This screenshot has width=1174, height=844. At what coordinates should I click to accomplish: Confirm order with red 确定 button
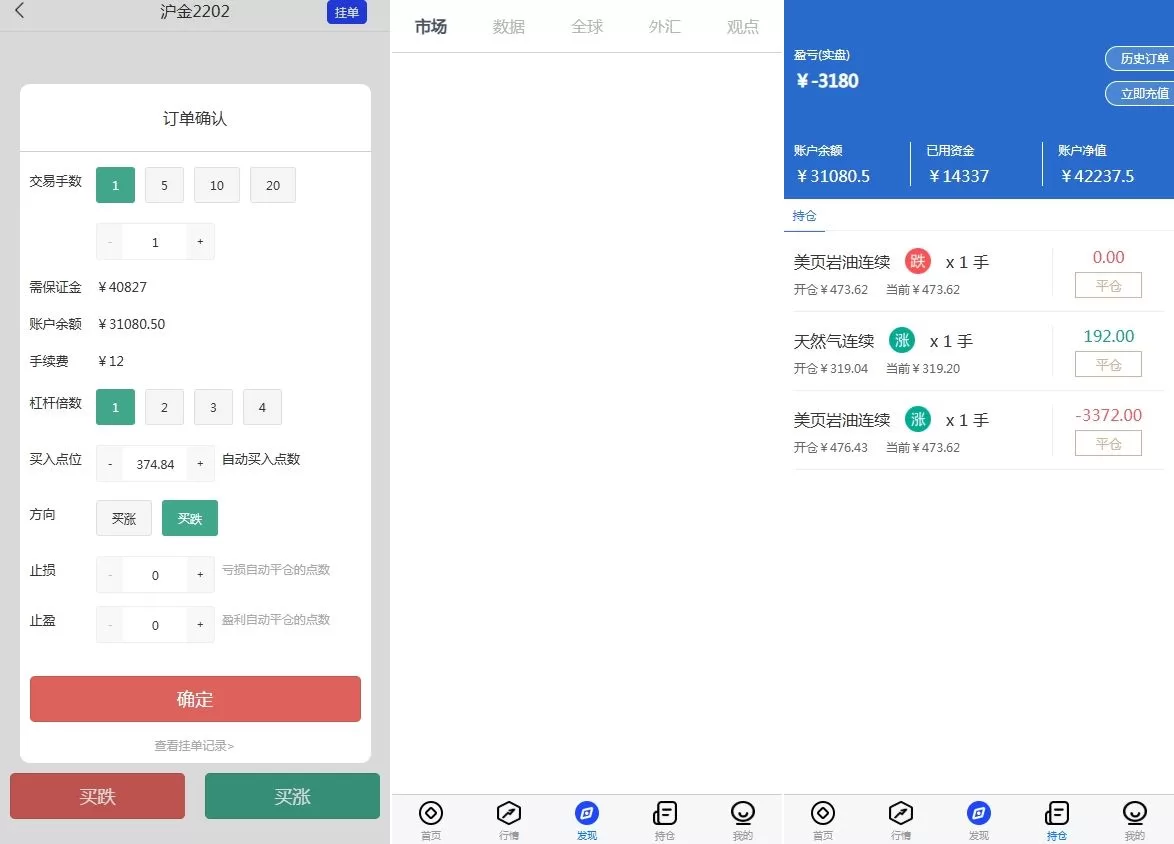coord(195,699)
